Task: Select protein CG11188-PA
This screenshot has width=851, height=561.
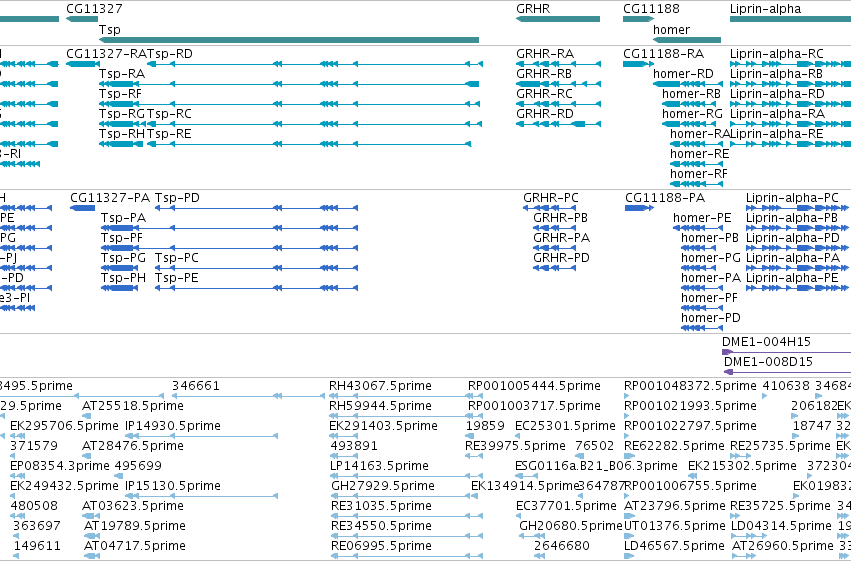Action: pyautogui.click(x=665, y=198)
